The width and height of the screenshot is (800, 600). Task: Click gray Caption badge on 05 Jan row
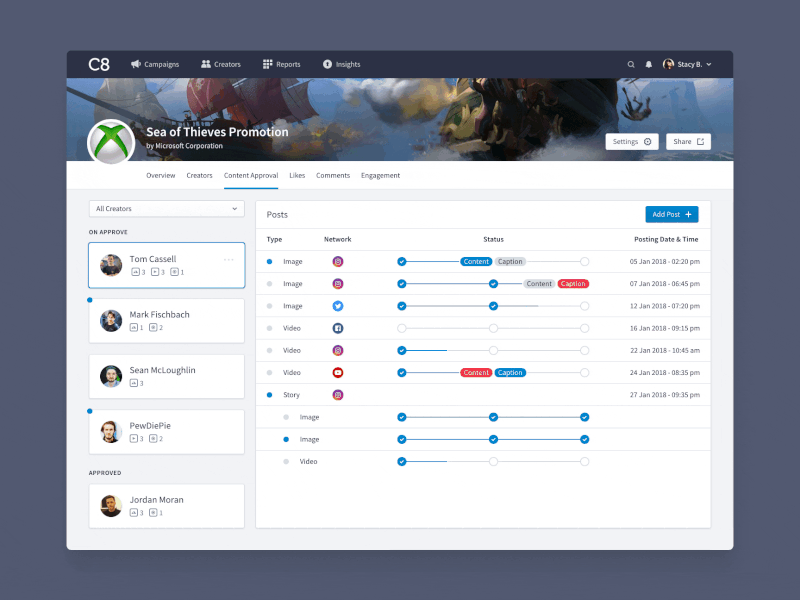click(x=510, y=262)
